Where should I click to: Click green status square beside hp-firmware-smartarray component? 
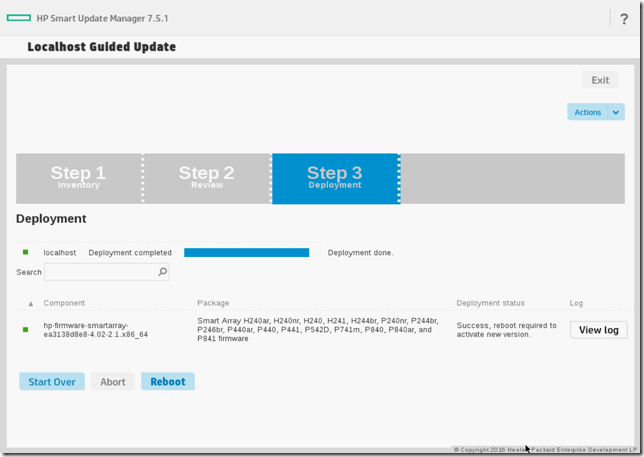click(25, 330)
